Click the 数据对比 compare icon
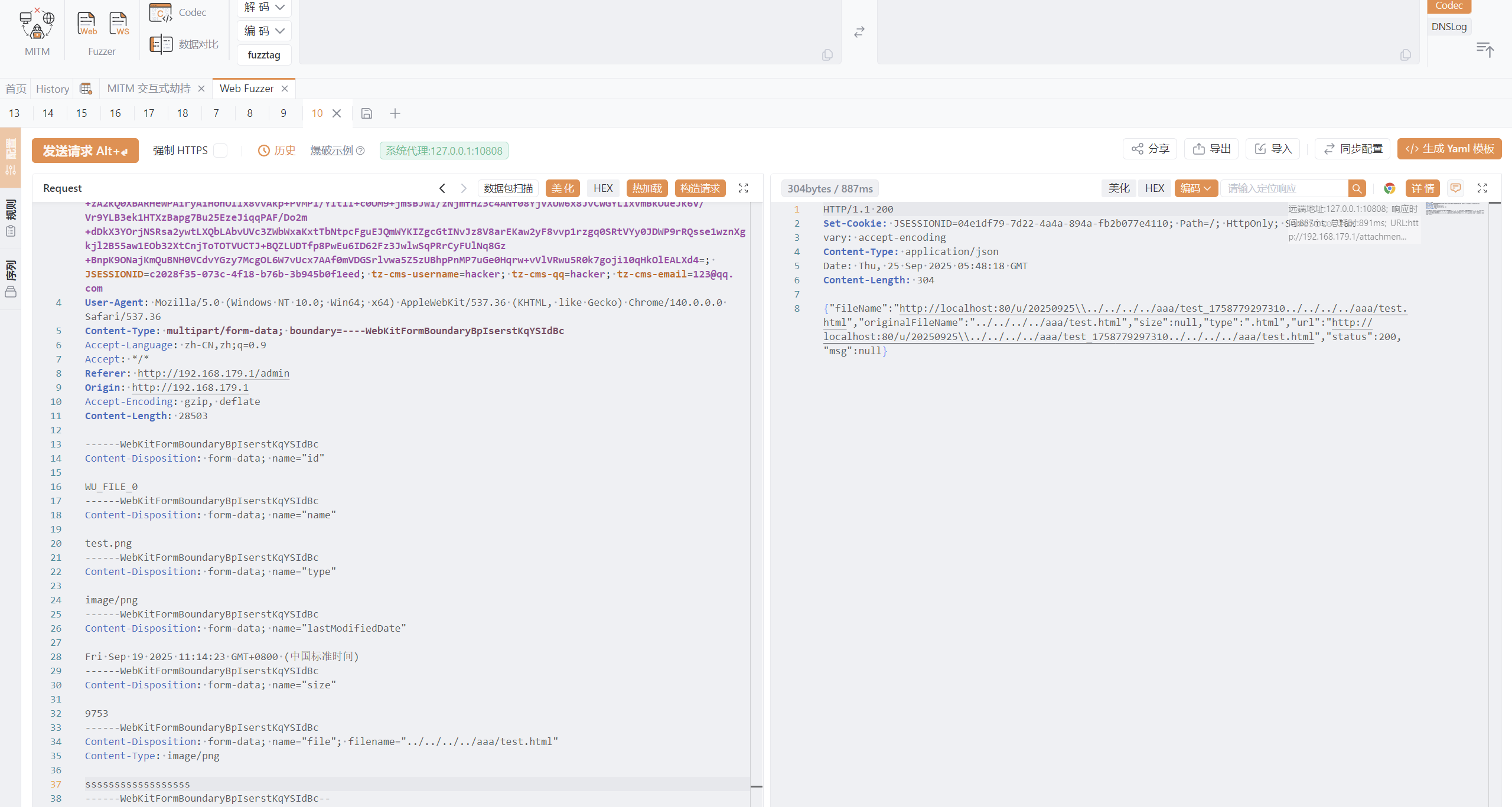 [161, 44]
